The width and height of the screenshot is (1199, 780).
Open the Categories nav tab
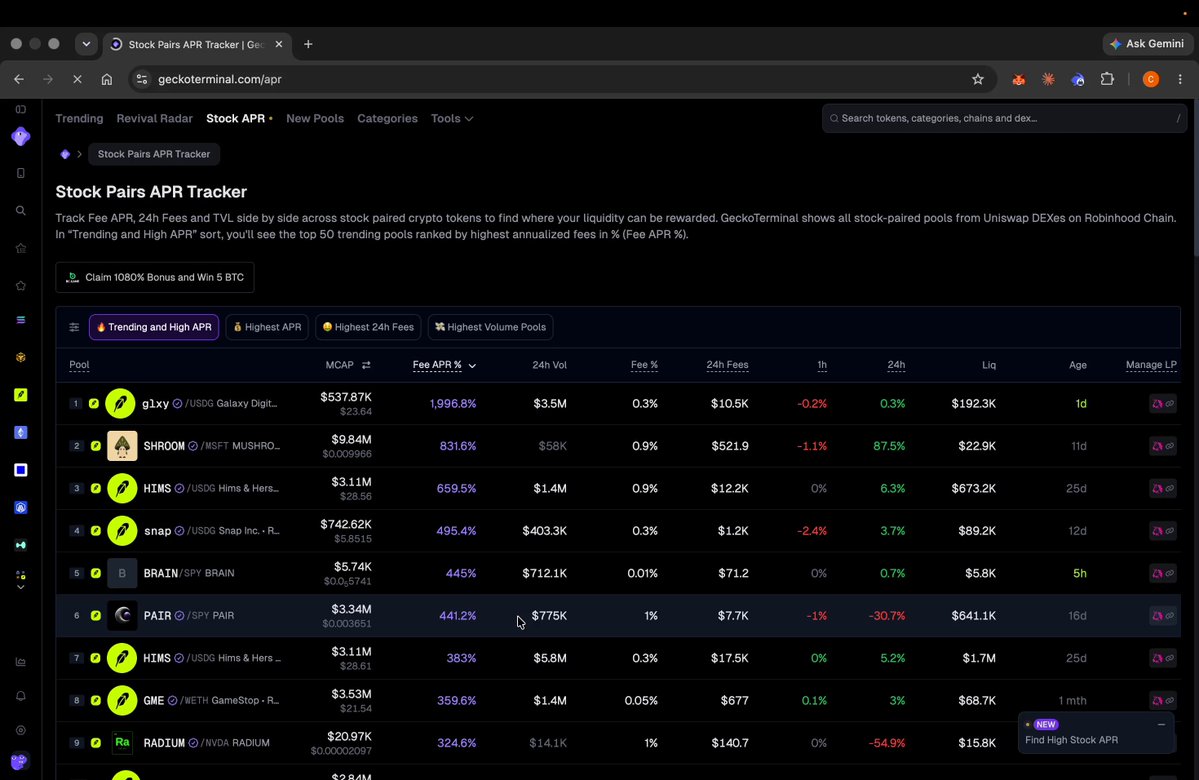pos(388,119)
